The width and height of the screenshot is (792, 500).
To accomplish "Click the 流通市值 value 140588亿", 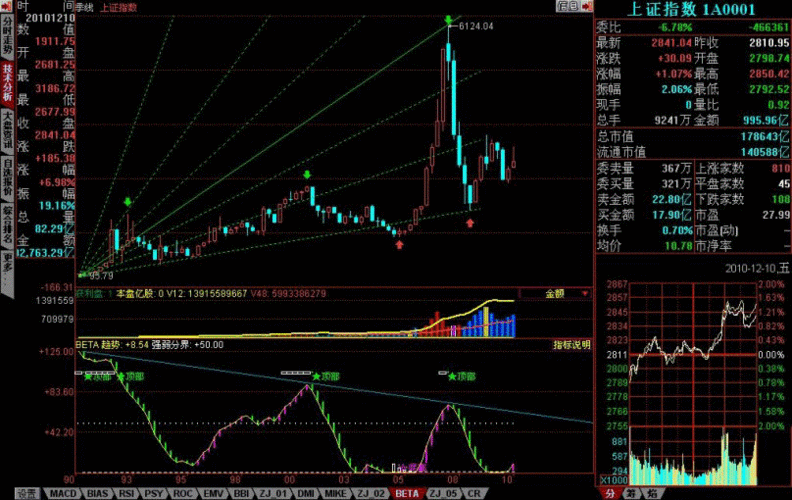I will click(765, 152).
